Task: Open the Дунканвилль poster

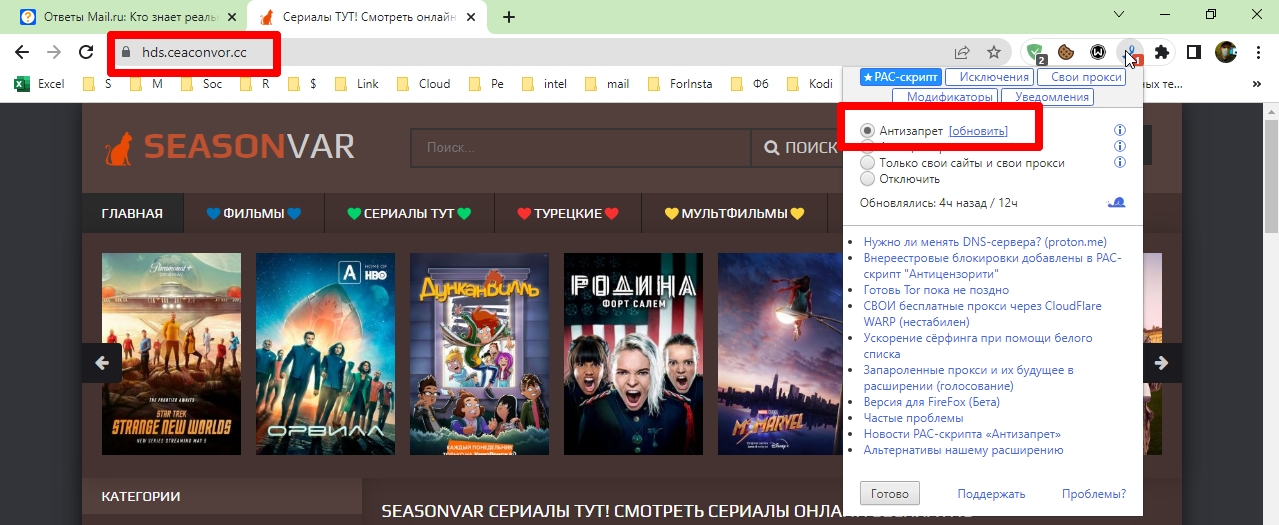Action: pos(479,354)
